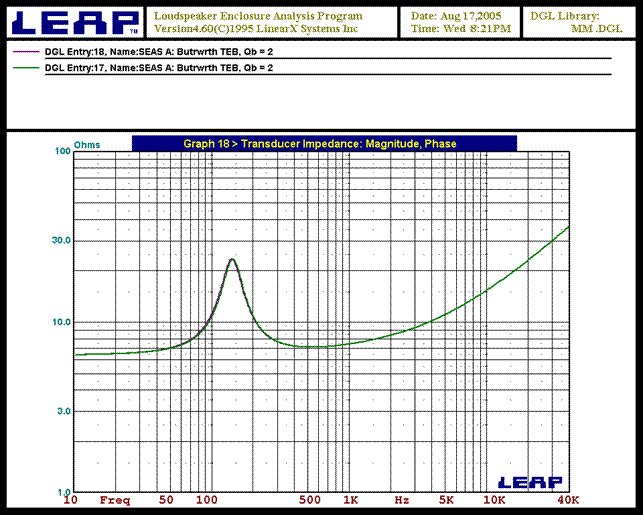Click the Ohms axis unit label
Image resolution: width=643 pixels, height=515 pixels.
click(58, 143)
